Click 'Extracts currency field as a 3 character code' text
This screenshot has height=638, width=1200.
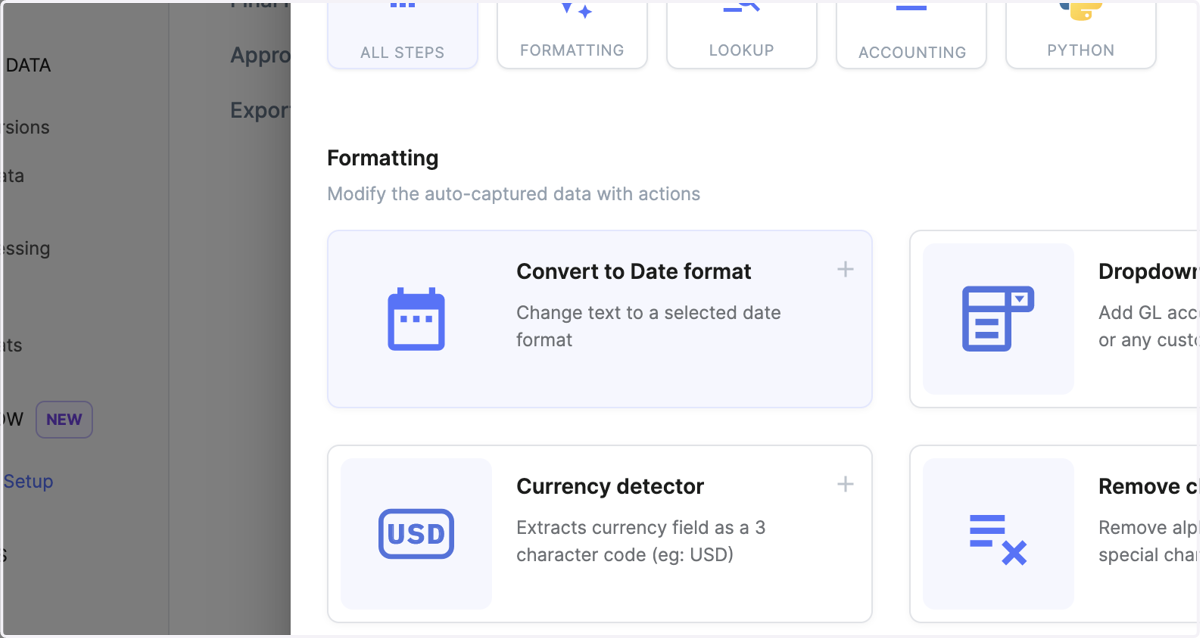coord(641,541)
